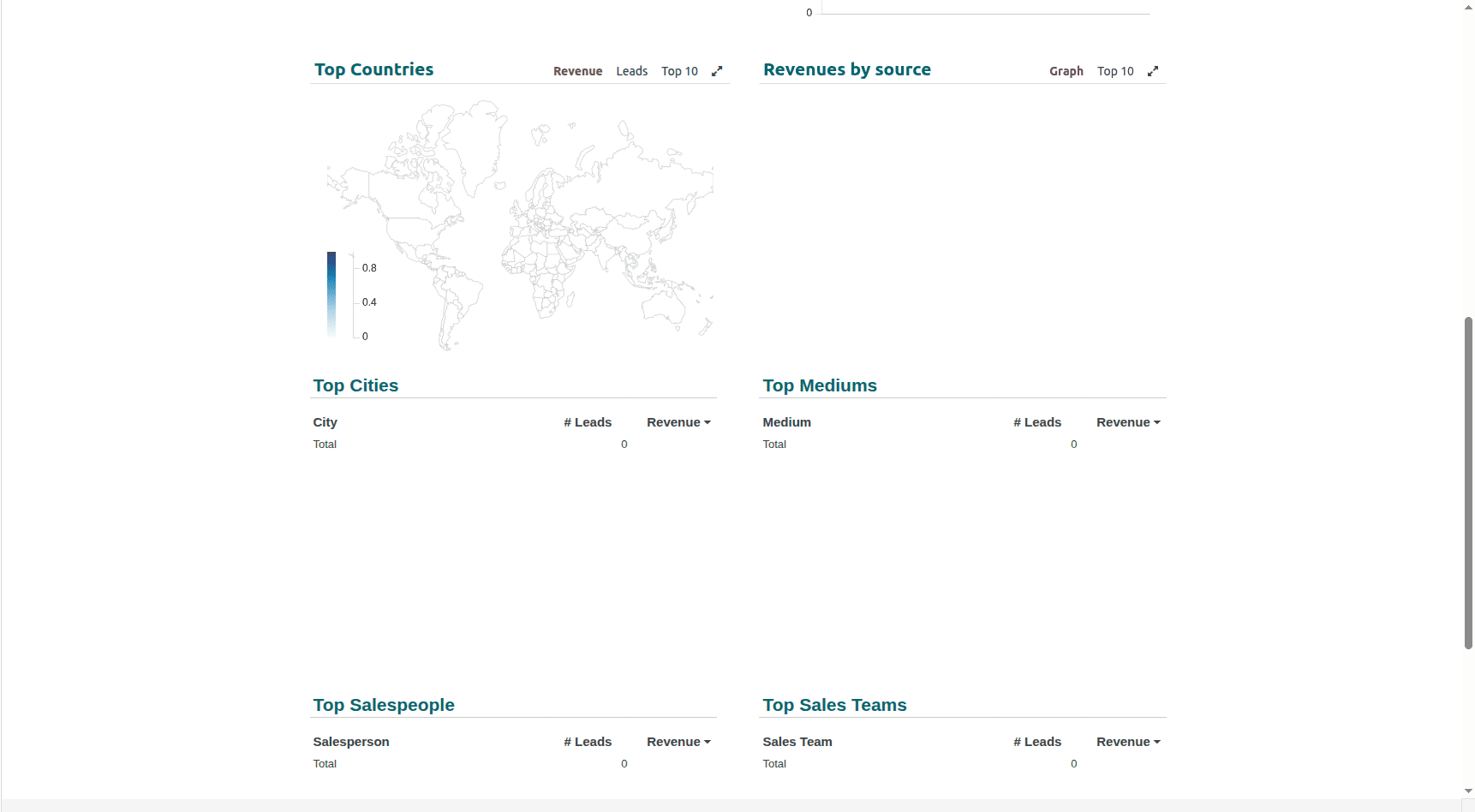
Task: Click the Medium column header
Action: point(787,422)
